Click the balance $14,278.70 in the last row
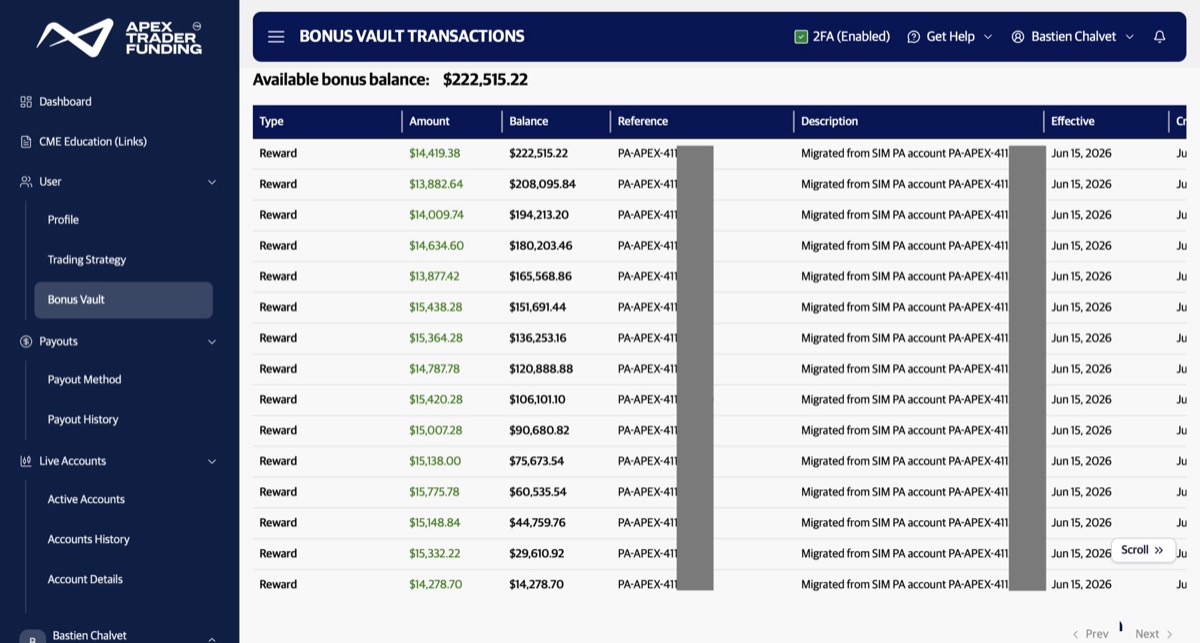 pyautogui.click(x=537, y=585)
